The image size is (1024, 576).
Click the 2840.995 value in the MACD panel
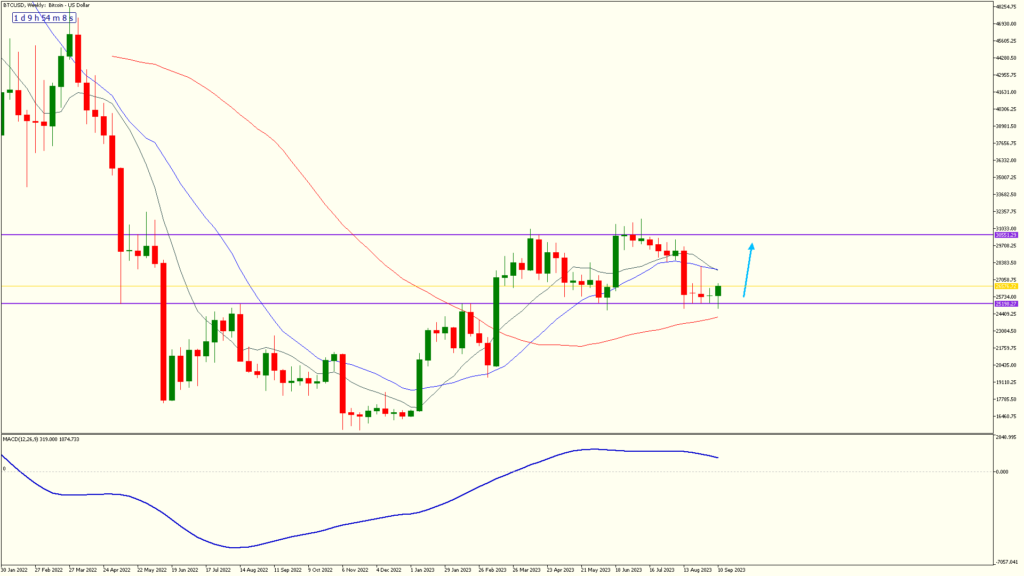coord(1007,437)
